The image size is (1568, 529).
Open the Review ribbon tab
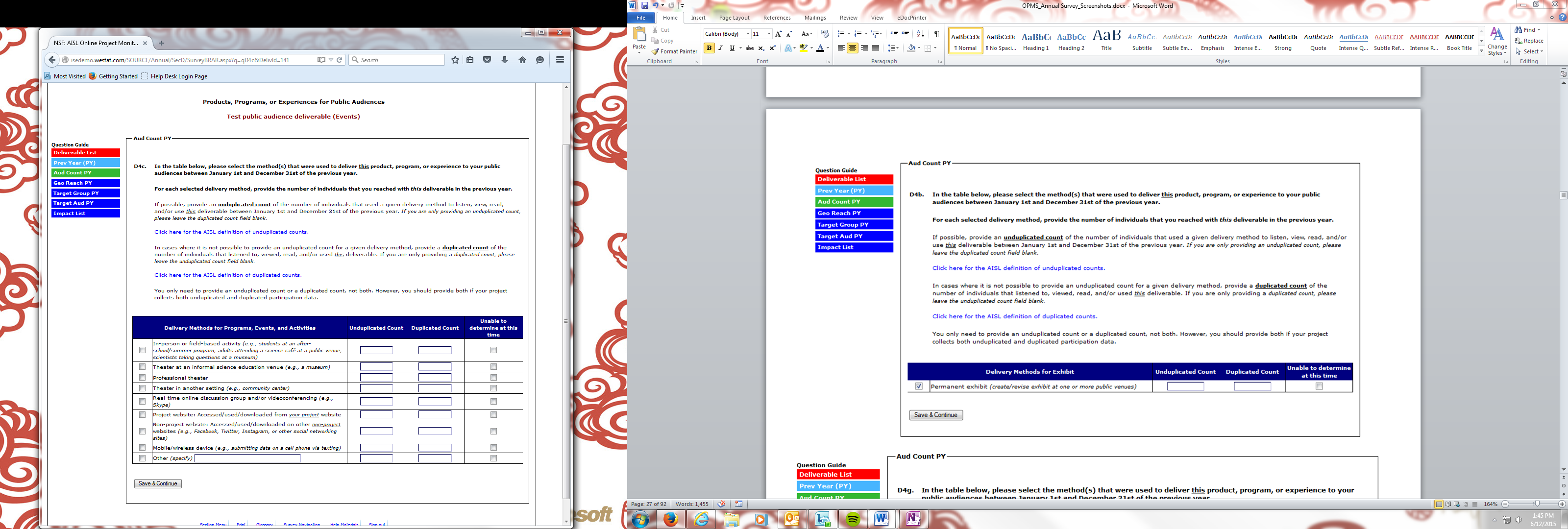coord(848,18)
